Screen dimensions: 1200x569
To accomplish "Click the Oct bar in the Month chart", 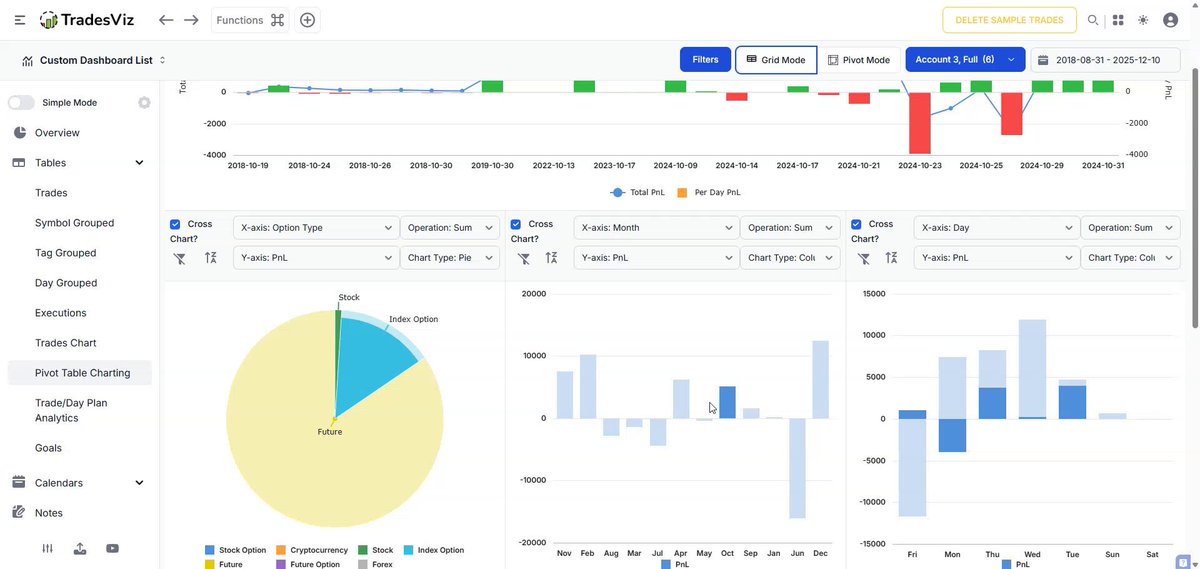I will pos(727,402).
